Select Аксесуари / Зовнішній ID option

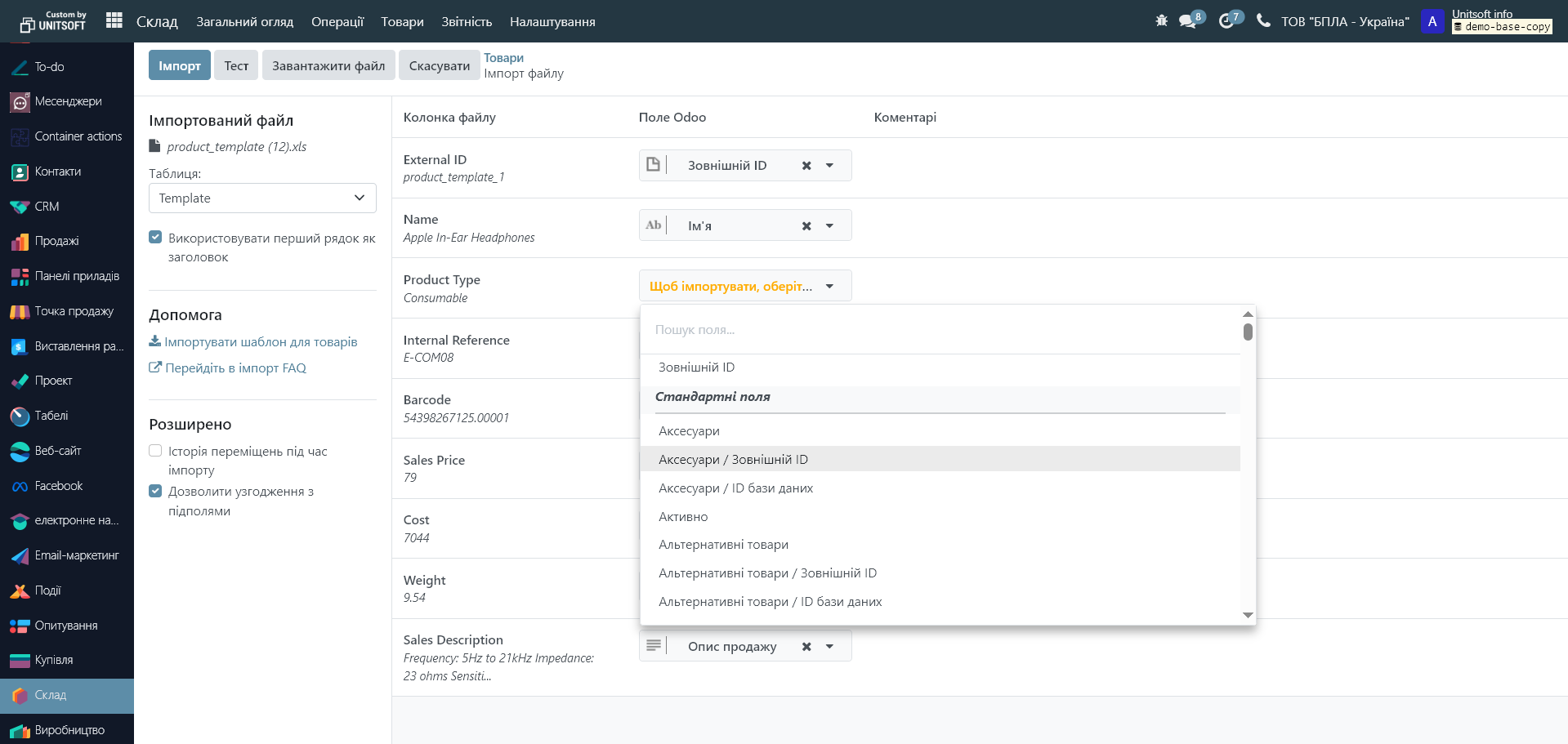point(733,460)
